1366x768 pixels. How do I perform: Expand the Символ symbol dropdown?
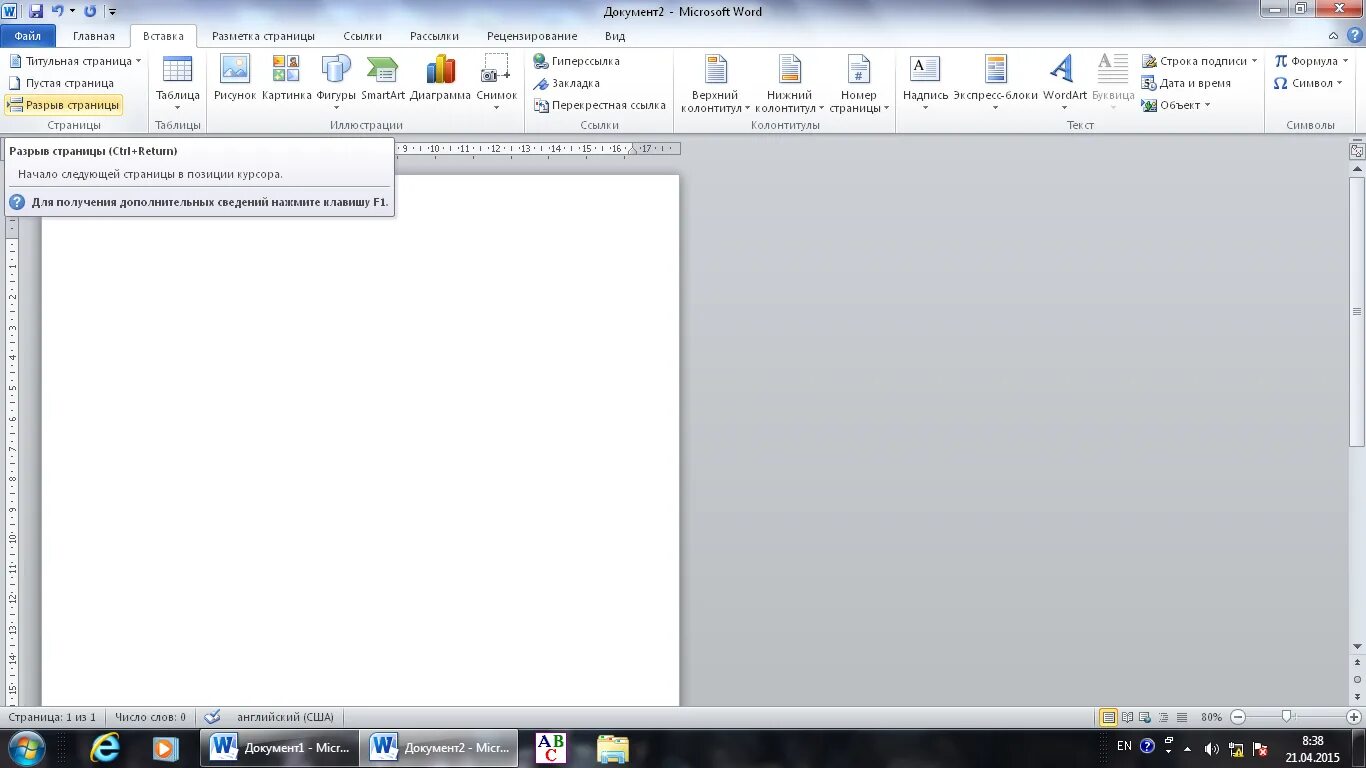pyautogui.click(x=1340, y=83)
